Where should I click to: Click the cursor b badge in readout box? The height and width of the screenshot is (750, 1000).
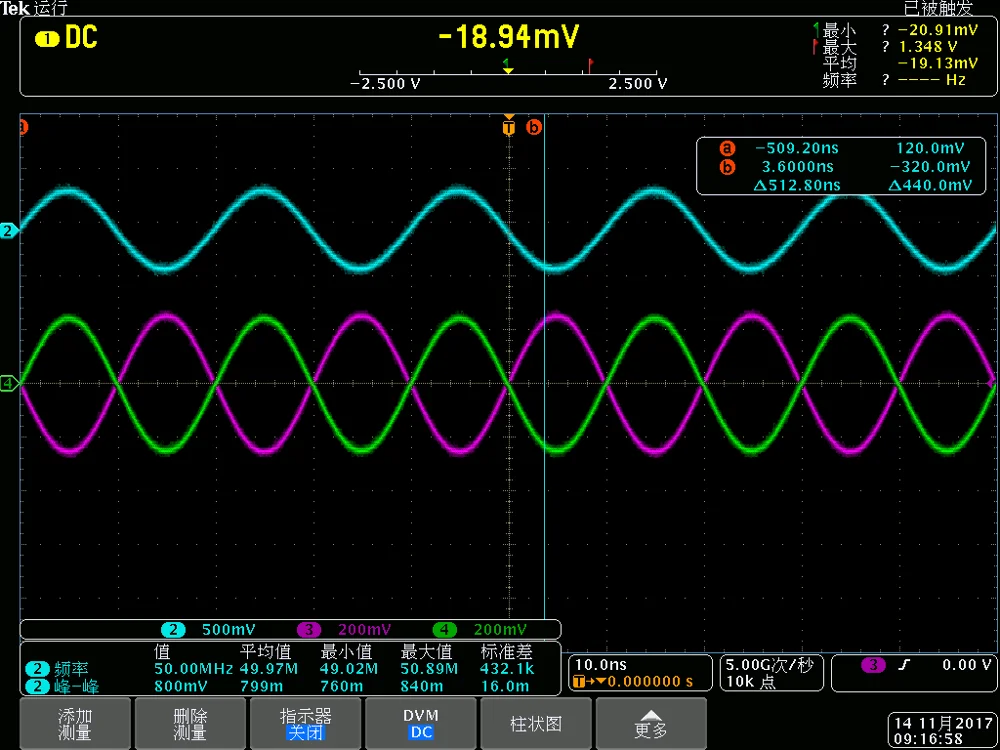click(727, 168)
